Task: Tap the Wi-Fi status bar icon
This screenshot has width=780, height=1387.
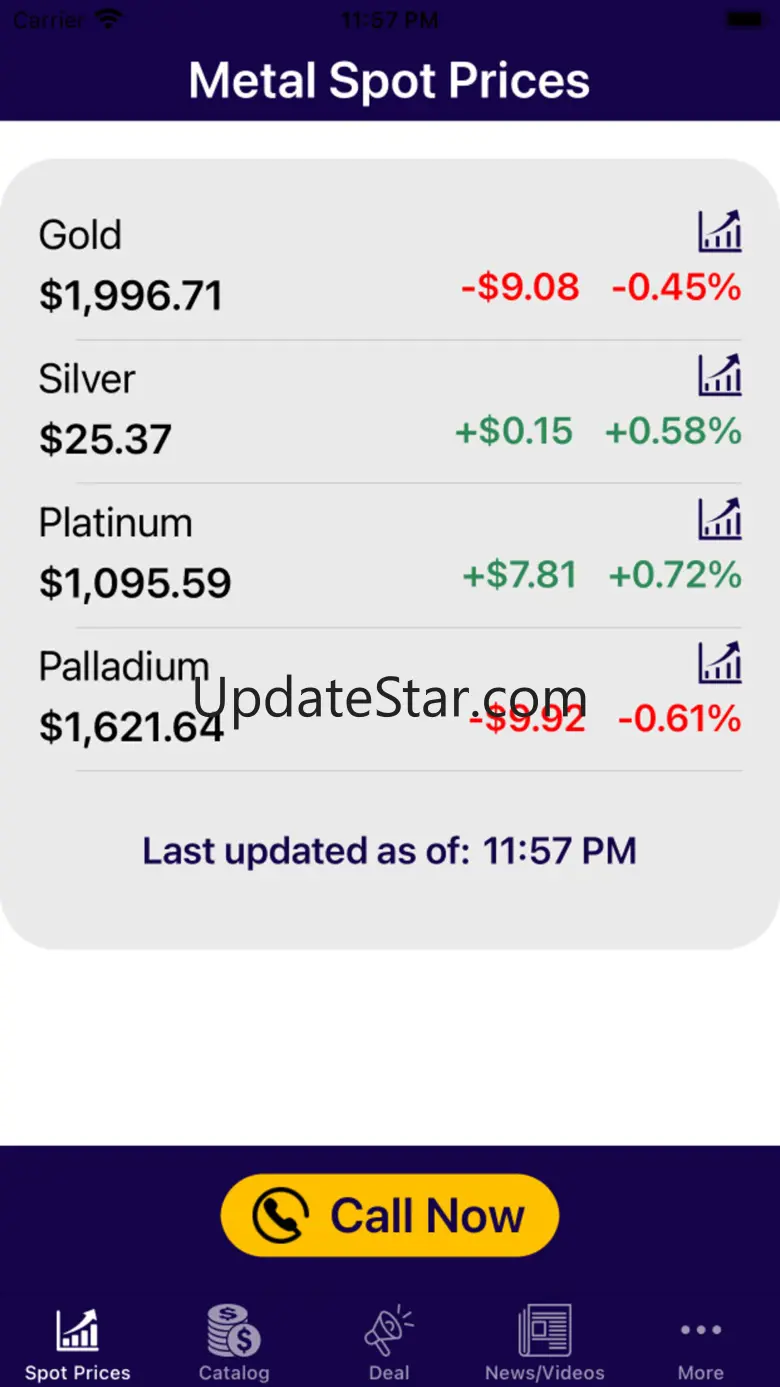Action: (x=110, y=18)
